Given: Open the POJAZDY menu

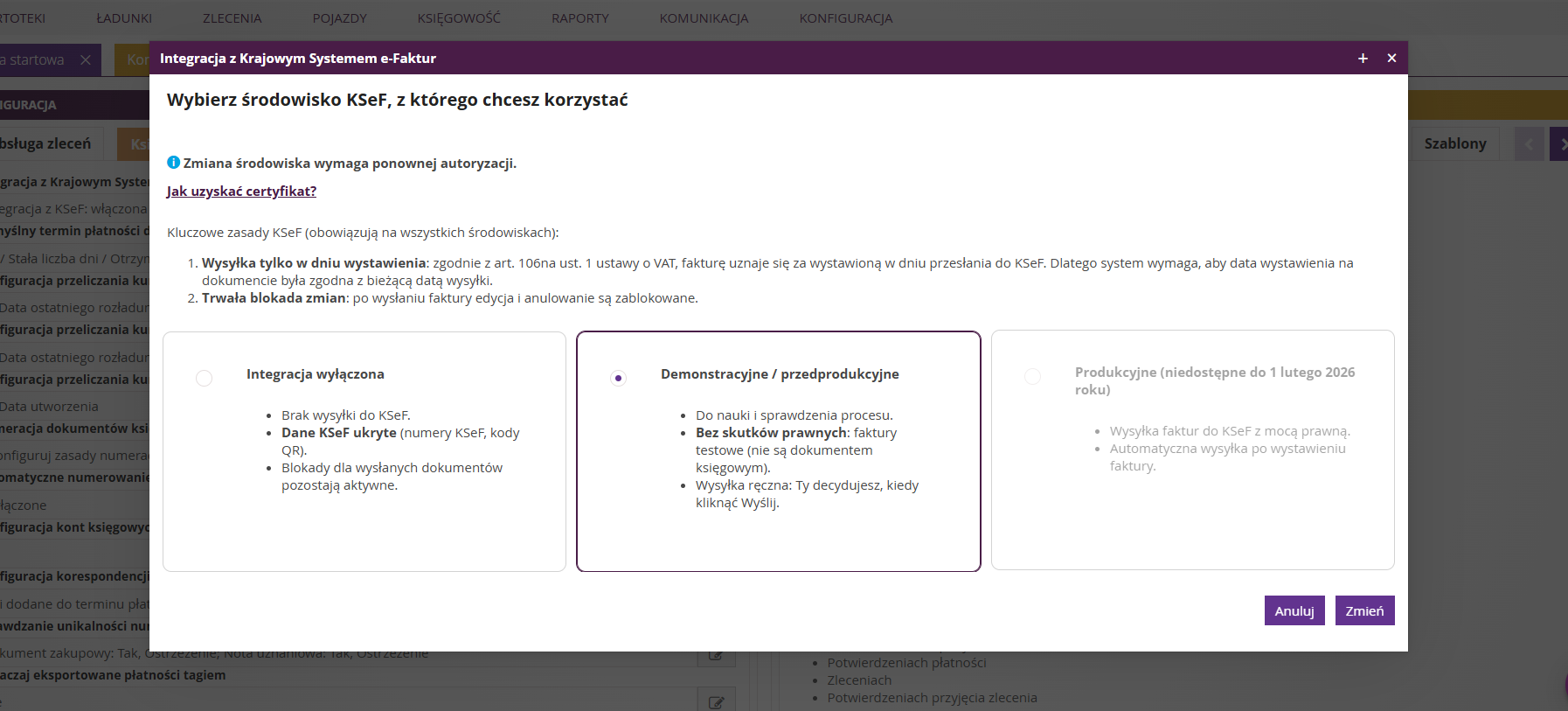Looking at the screenshot, I should point(340,18).
